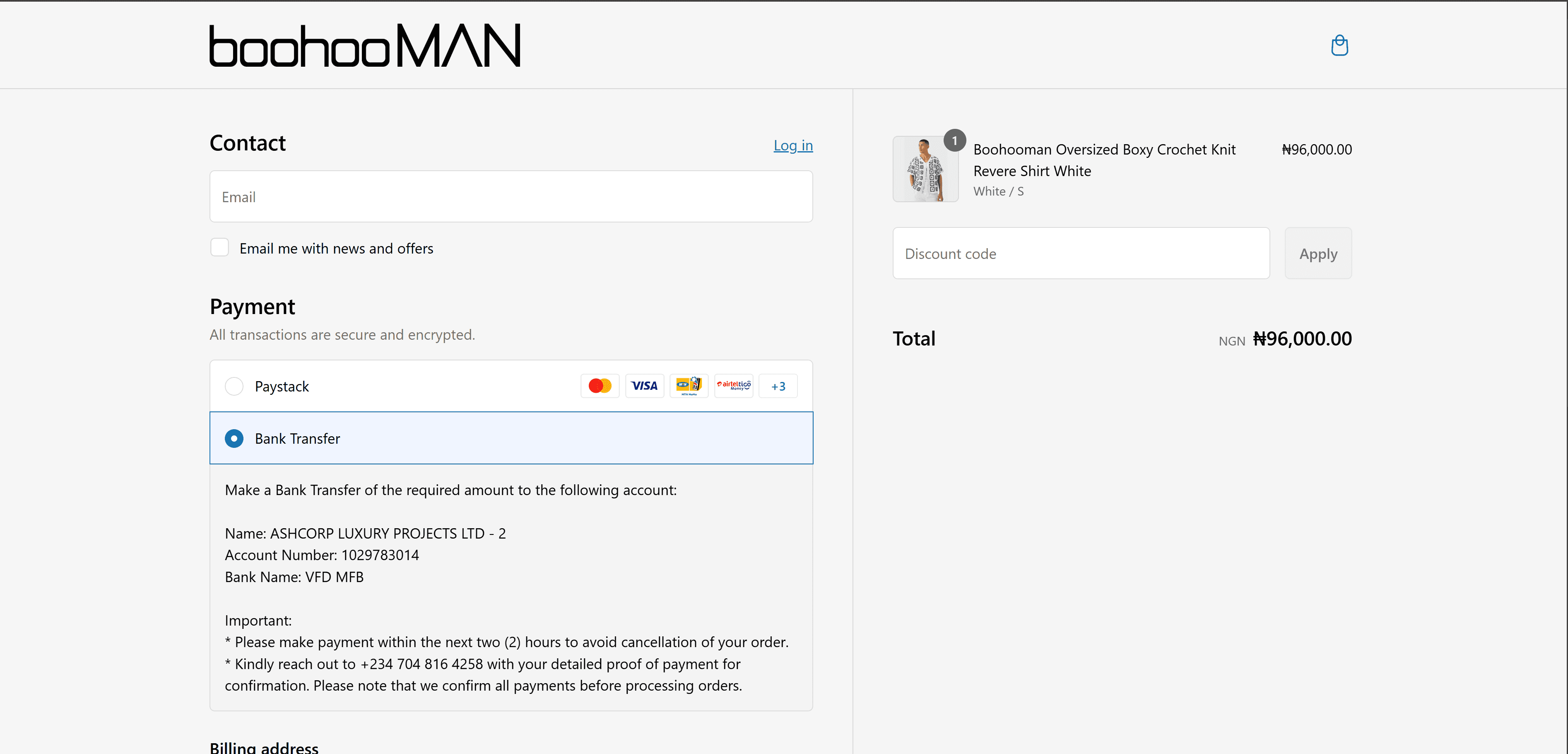Click the Paystack option label

pyautogui.click(x=282, y=386)
